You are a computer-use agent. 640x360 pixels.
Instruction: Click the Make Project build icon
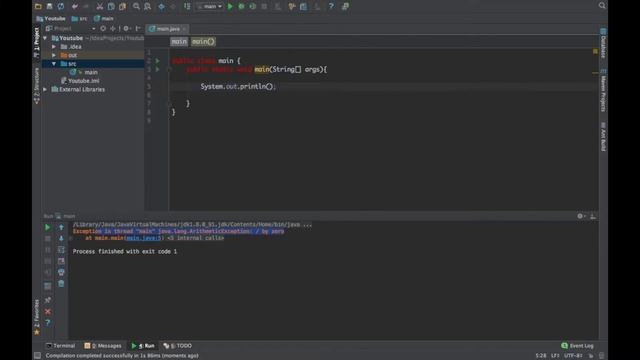(187, 7)
